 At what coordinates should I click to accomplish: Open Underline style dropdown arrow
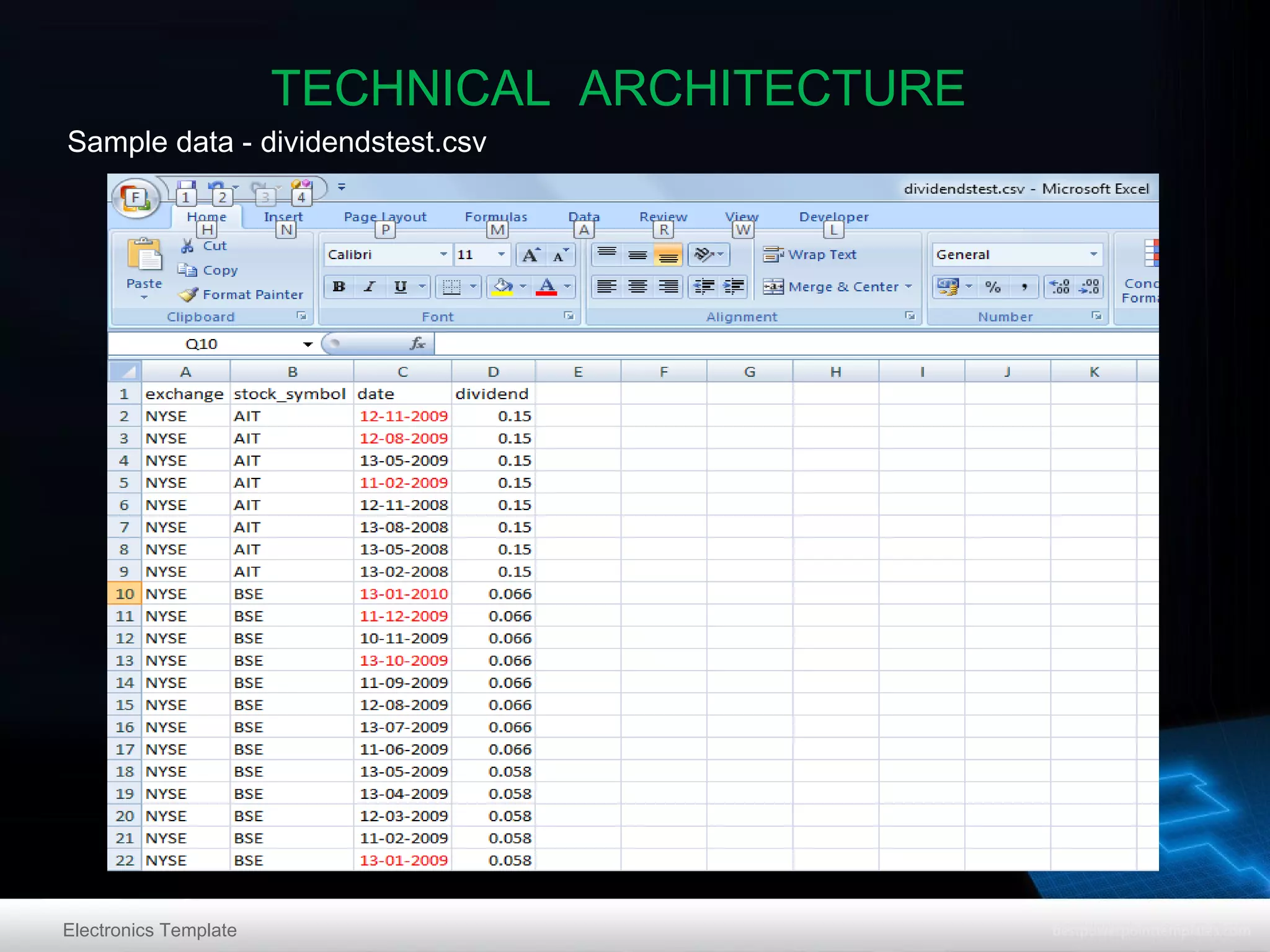(x=422, y=286)
